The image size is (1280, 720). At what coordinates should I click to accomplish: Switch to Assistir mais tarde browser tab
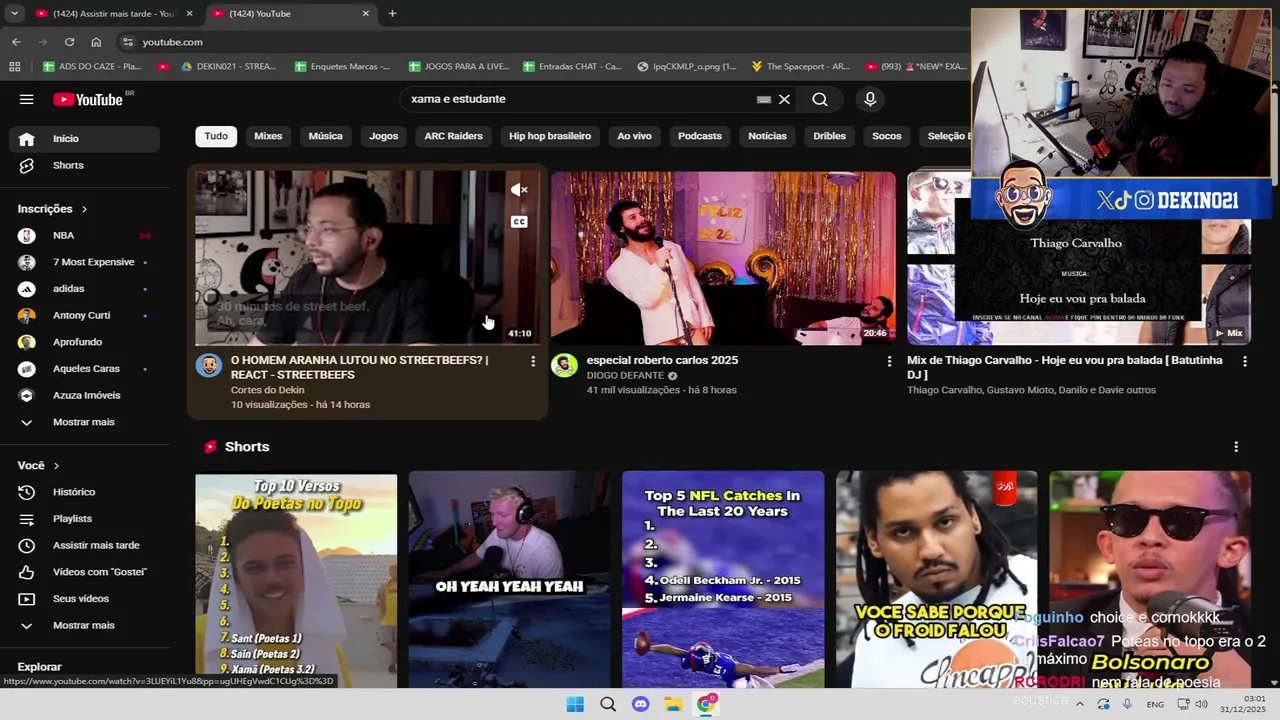tap(113, 14)
